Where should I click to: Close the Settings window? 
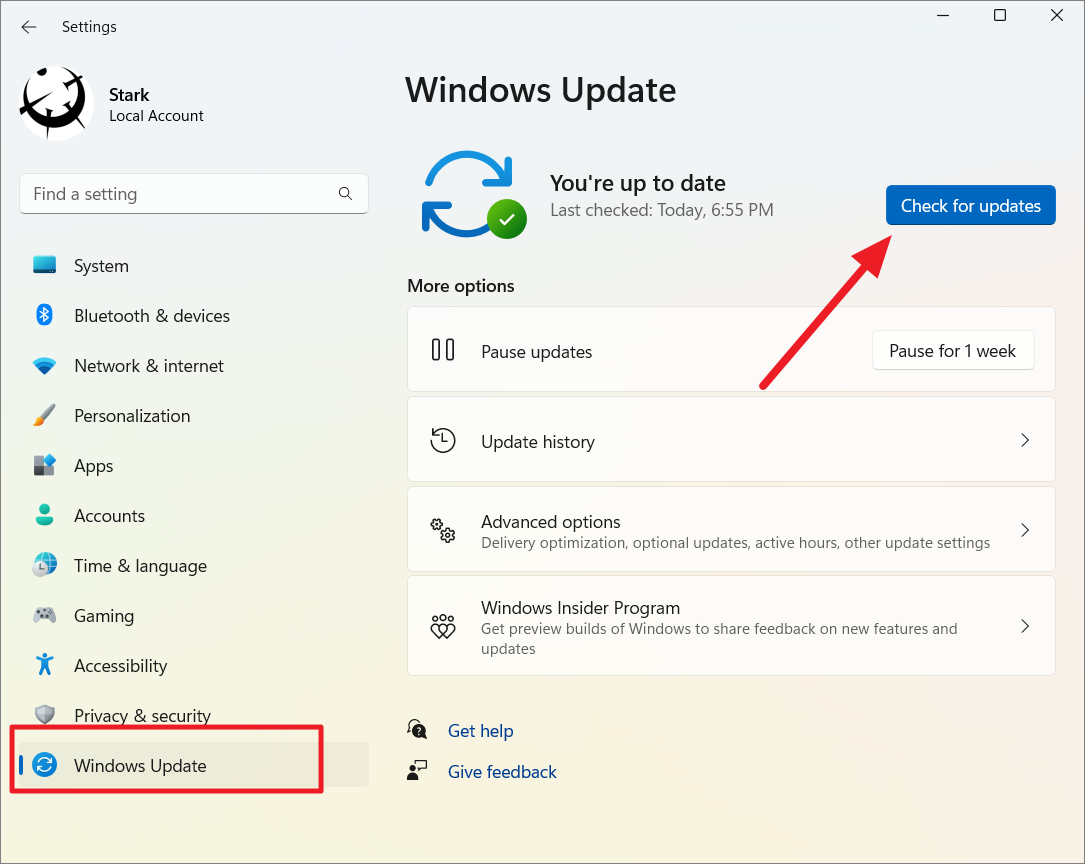click(x=1057, y=15)
